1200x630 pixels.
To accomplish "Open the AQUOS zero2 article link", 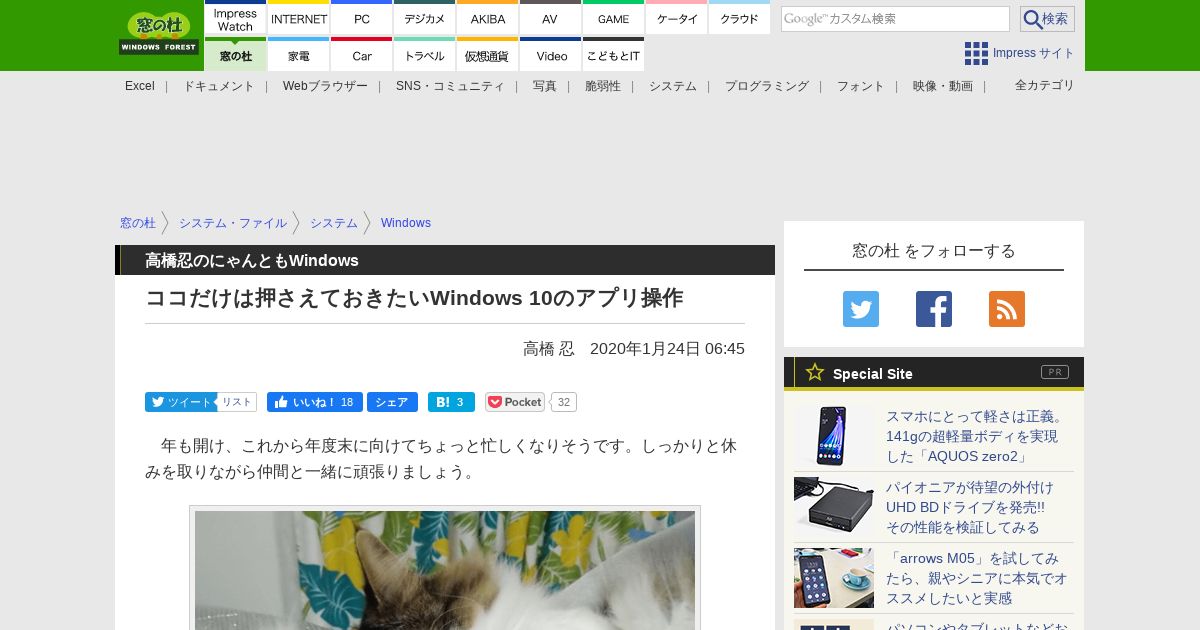I will click(976, 436).
